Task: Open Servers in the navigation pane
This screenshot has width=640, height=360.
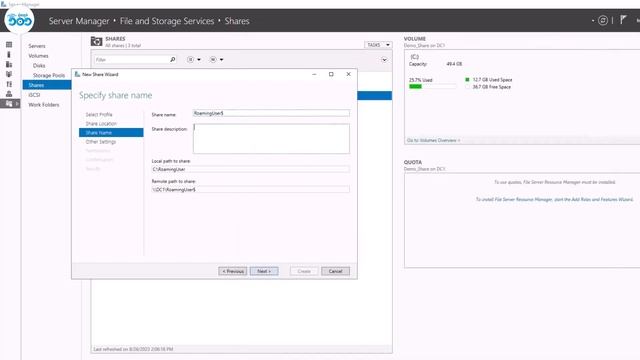Action: click(37, 46)
